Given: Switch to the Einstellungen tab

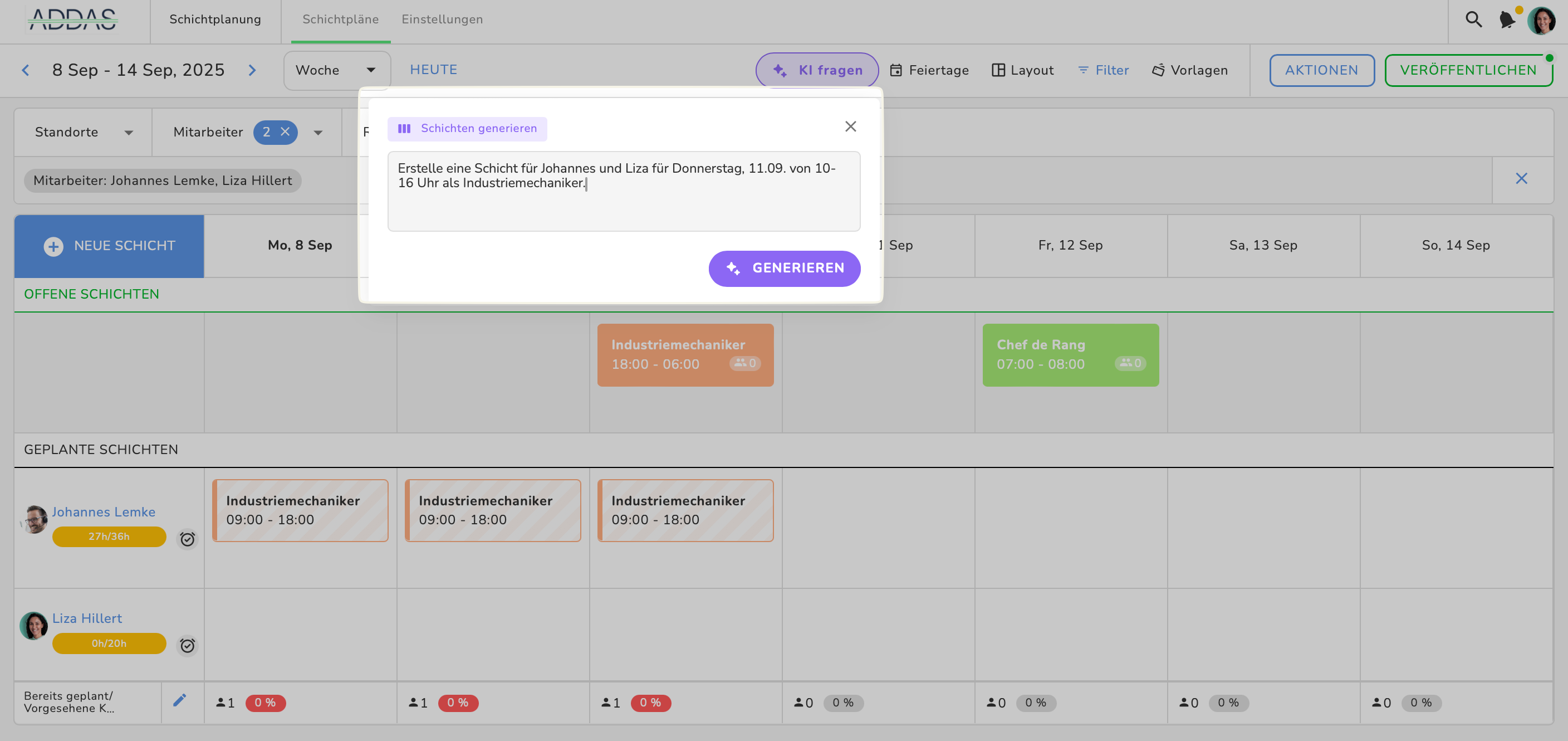Looking at the screenshot, I should point(442,19).
